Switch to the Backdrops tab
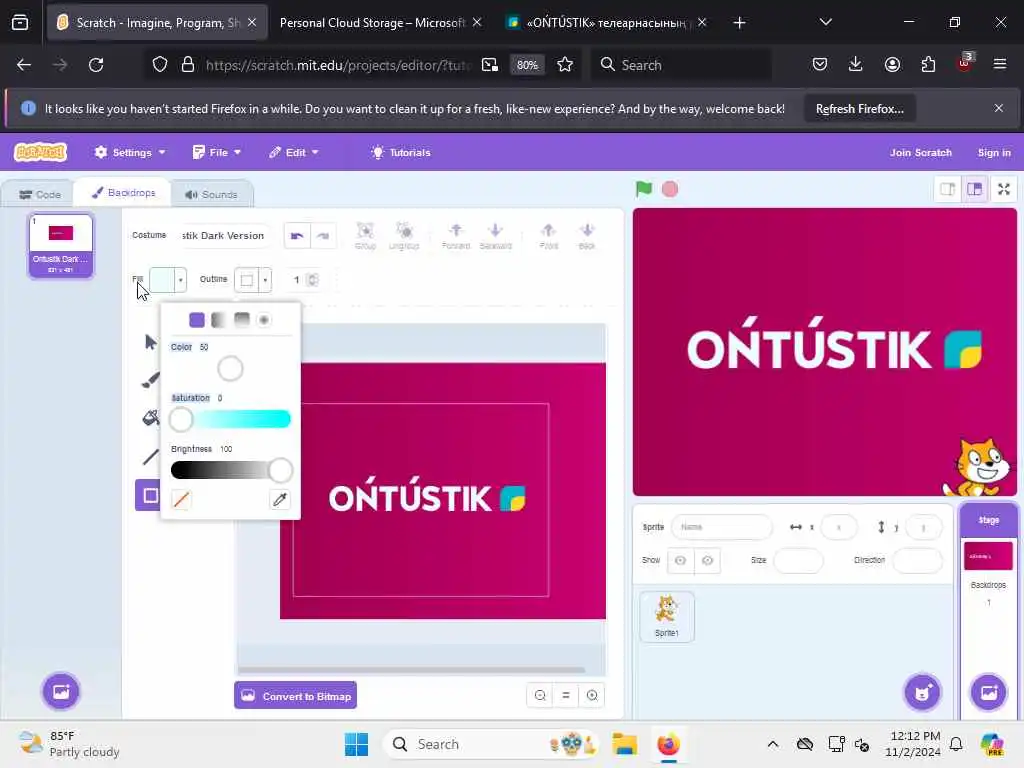 [x=123, y=193]
